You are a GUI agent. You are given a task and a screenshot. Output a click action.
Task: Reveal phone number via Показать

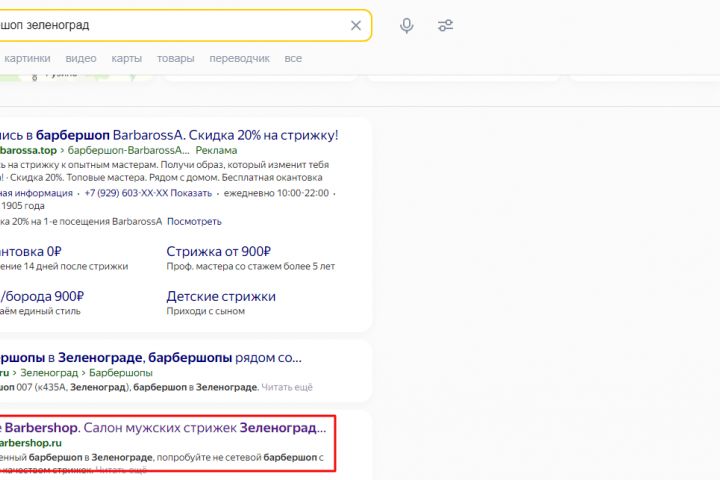point(192,193)
